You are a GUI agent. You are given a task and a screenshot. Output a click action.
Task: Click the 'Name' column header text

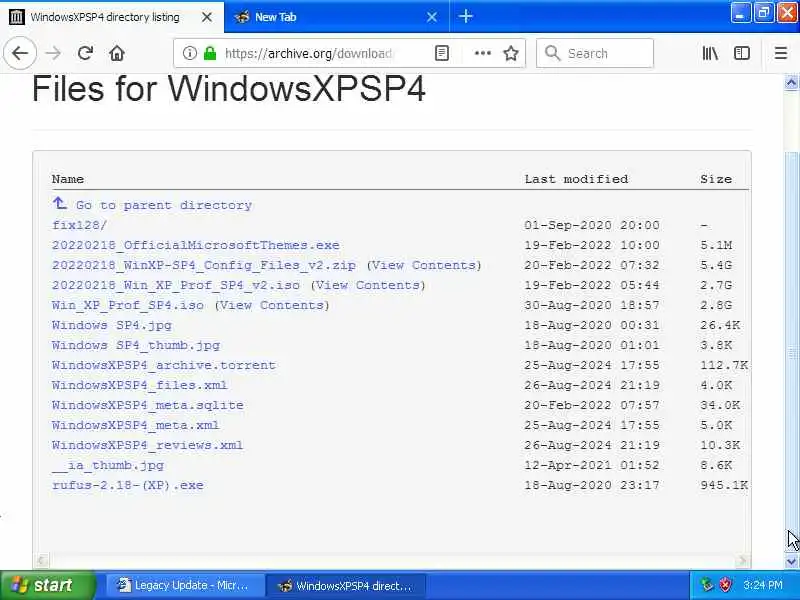pyautogui.click(x=68, y=179)
